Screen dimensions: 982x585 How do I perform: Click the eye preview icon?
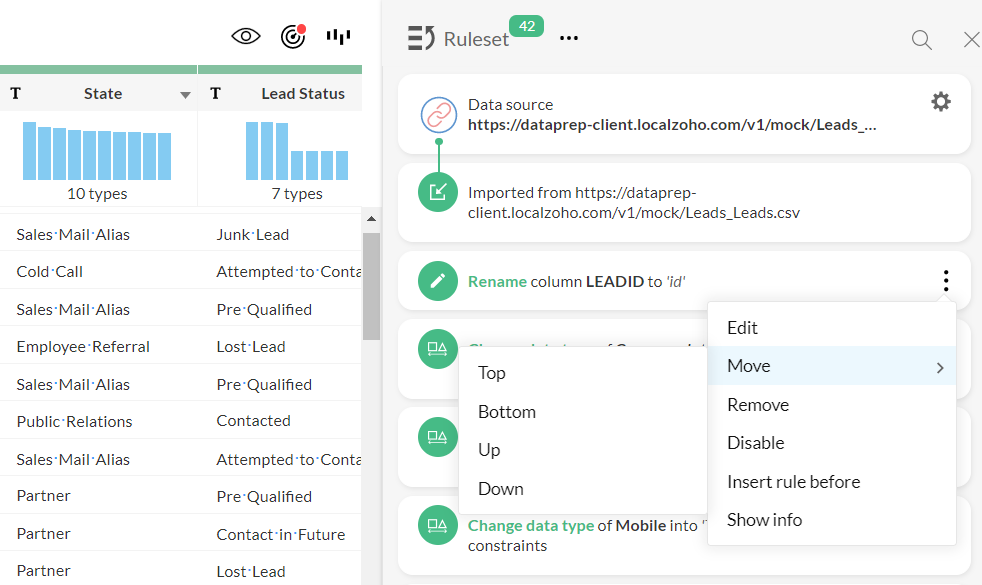245,37
